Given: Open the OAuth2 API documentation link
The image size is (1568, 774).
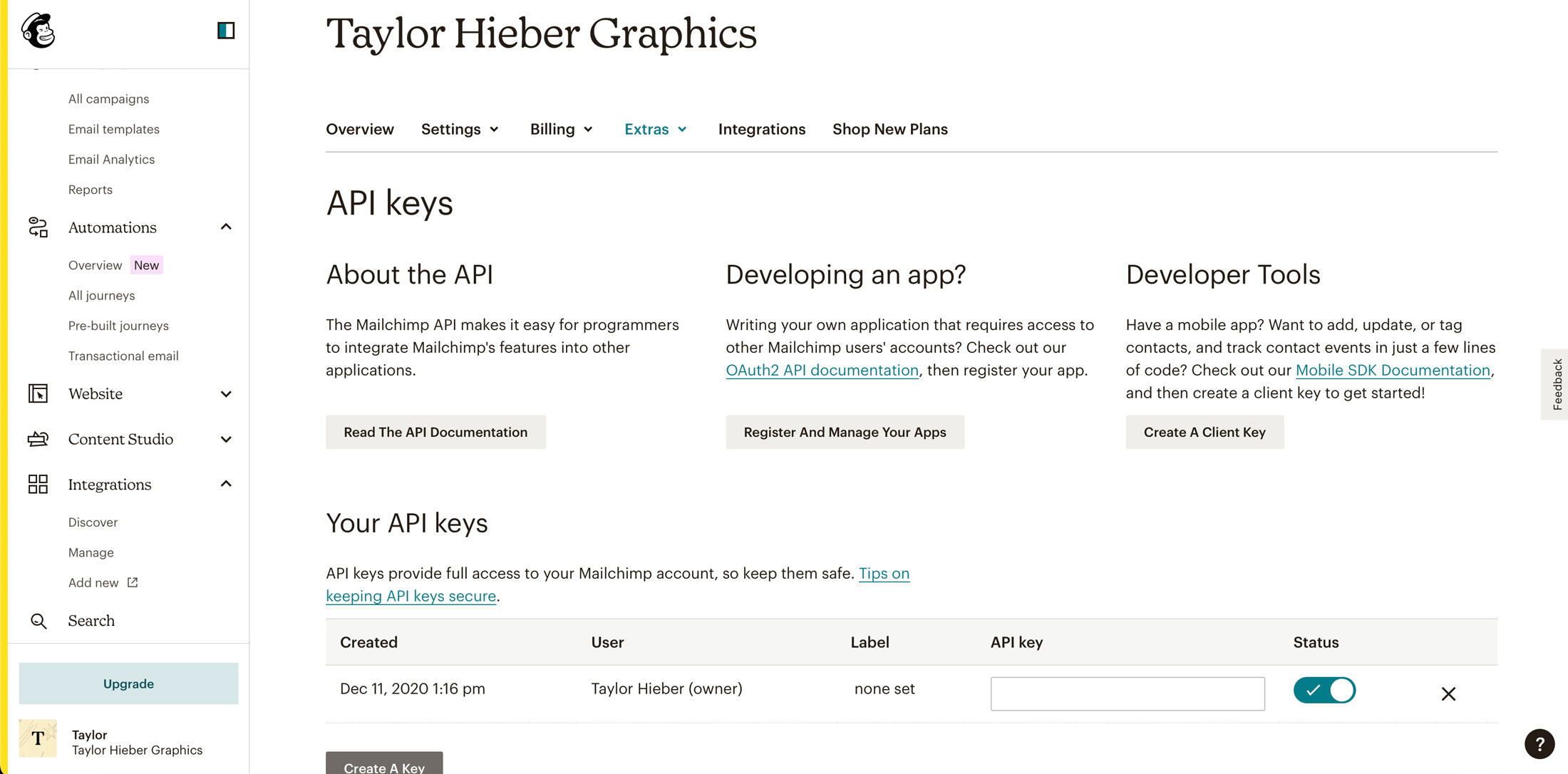Looking at the screenshot, I should [x=822, y=370].
